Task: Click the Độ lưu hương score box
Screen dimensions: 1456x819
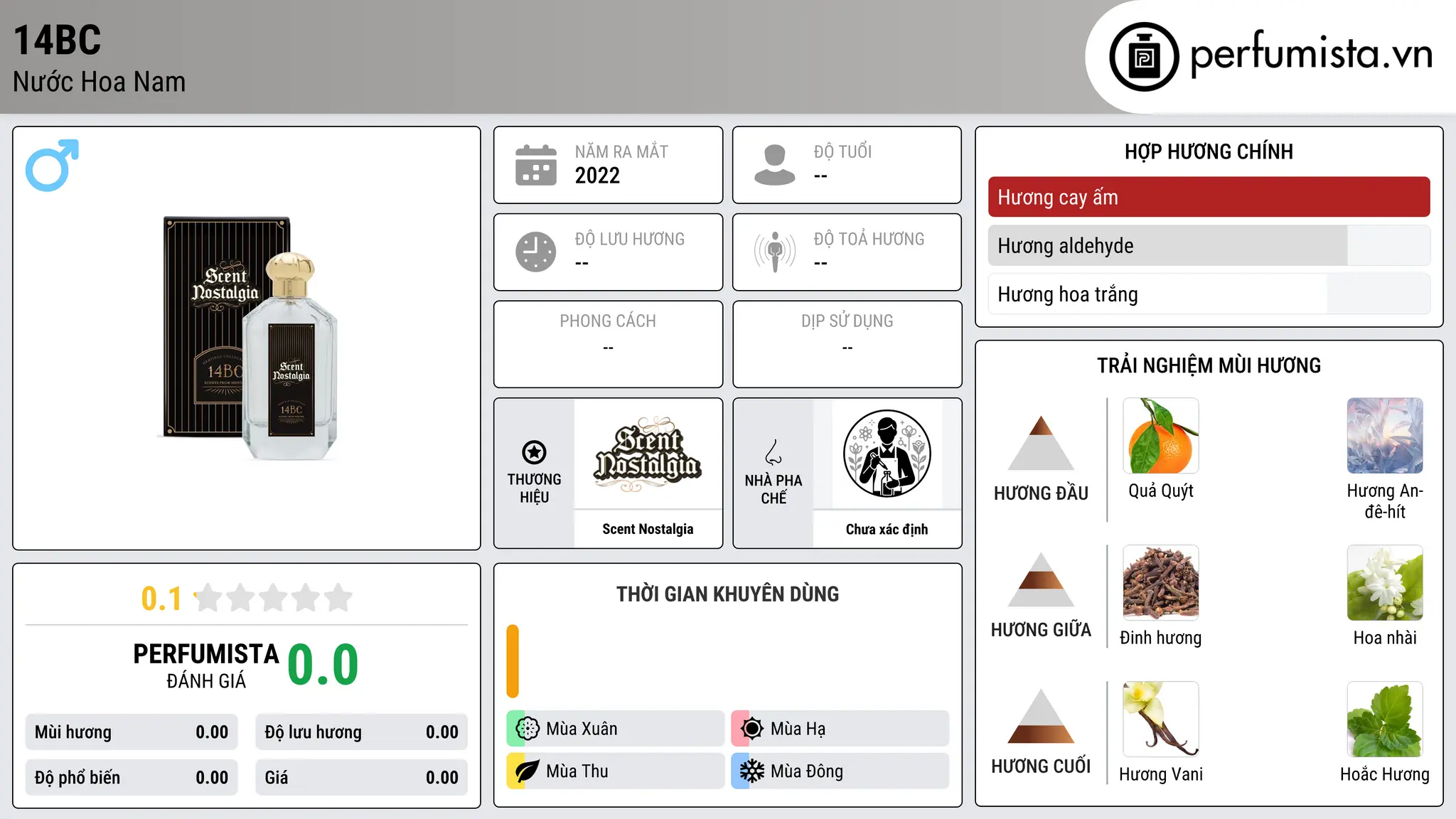Action: click(x=361, y=732)
